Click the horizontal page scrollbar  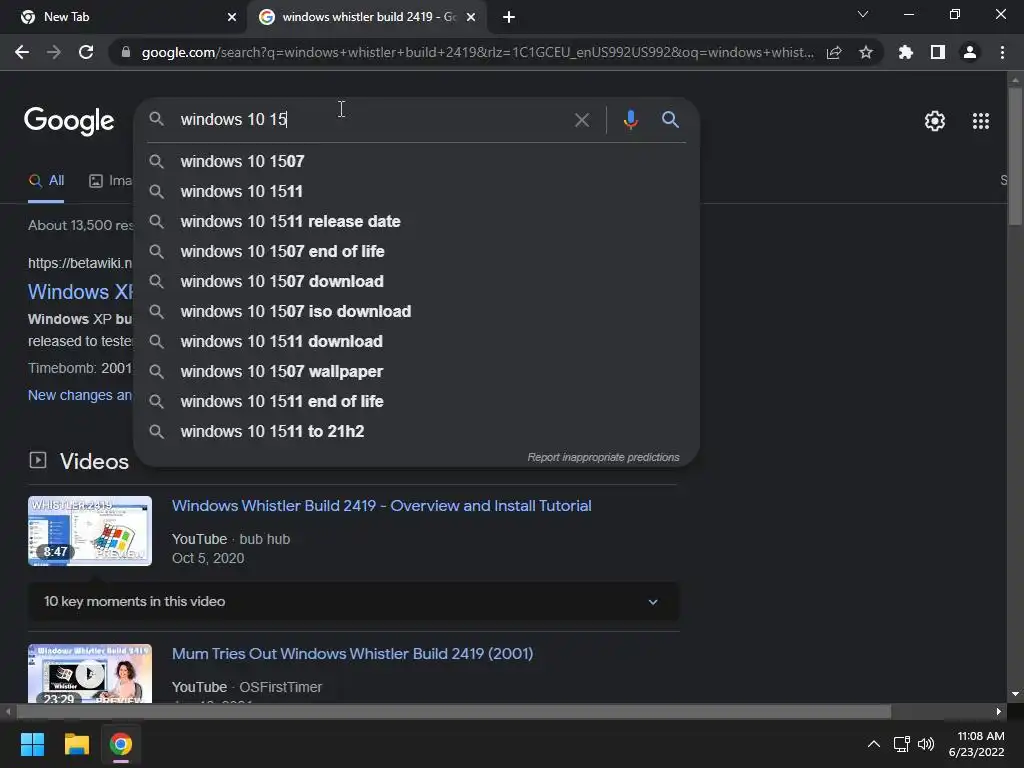[454, 712]
